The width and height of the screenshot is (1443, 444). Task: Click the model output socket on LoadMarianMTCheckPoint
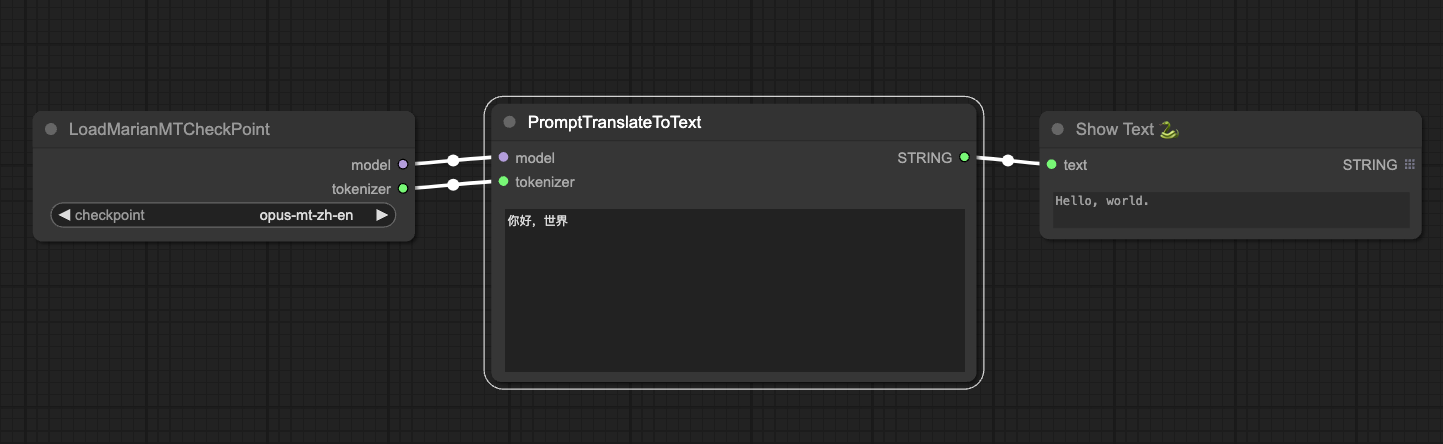(403, 164)
